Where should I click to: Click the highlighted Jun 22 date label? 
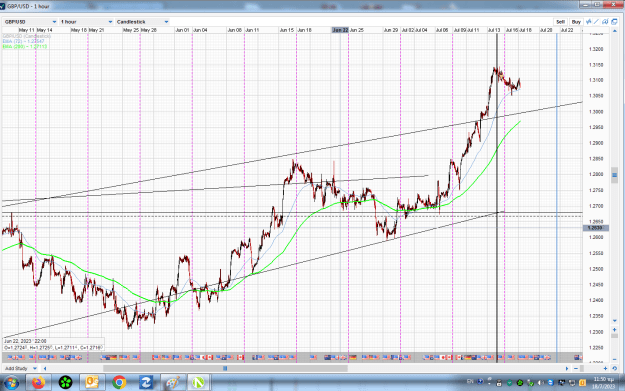[x=340, y=30]
